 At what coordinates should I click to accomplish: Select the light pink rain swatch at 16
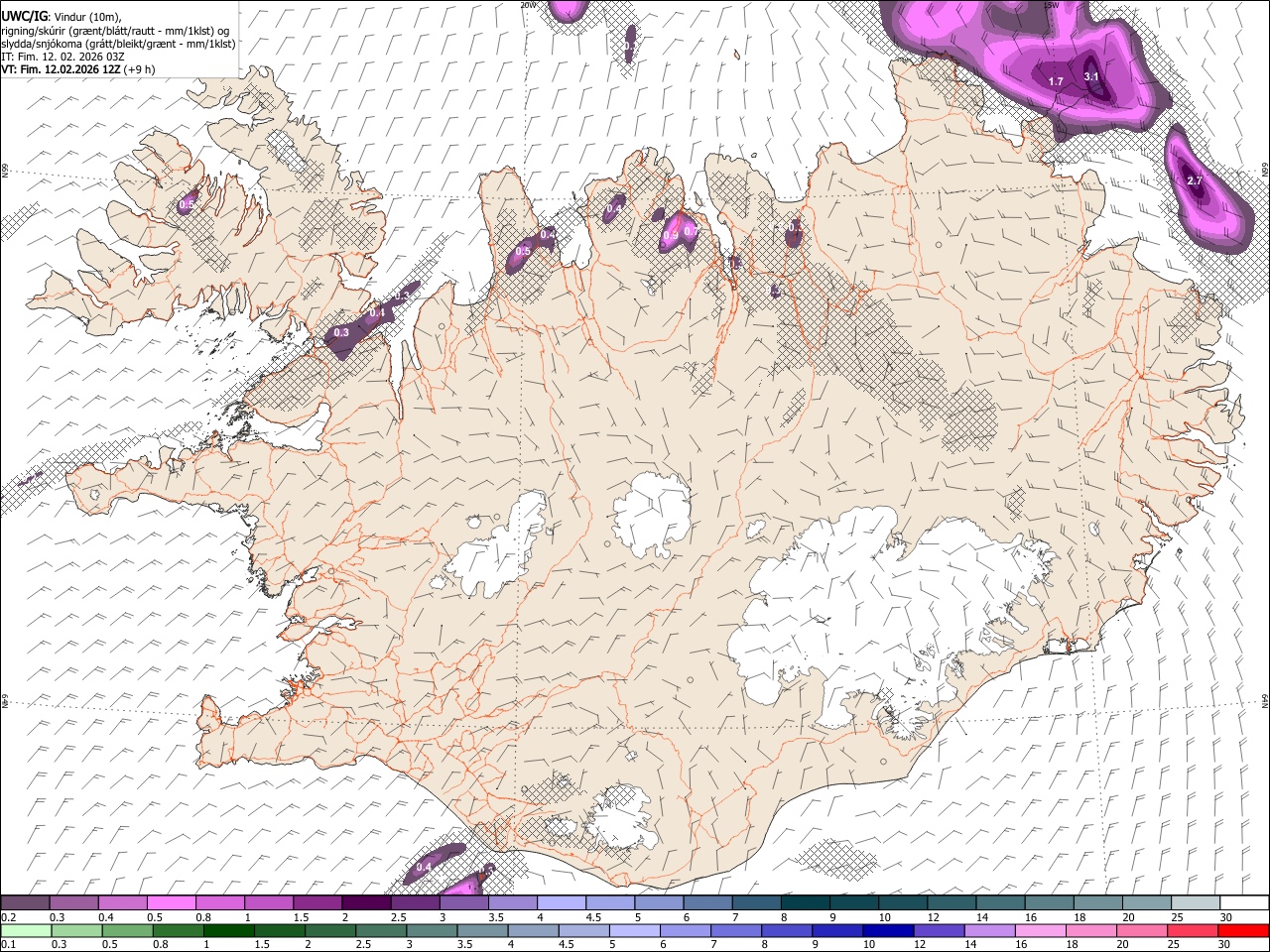(1041, 930)
